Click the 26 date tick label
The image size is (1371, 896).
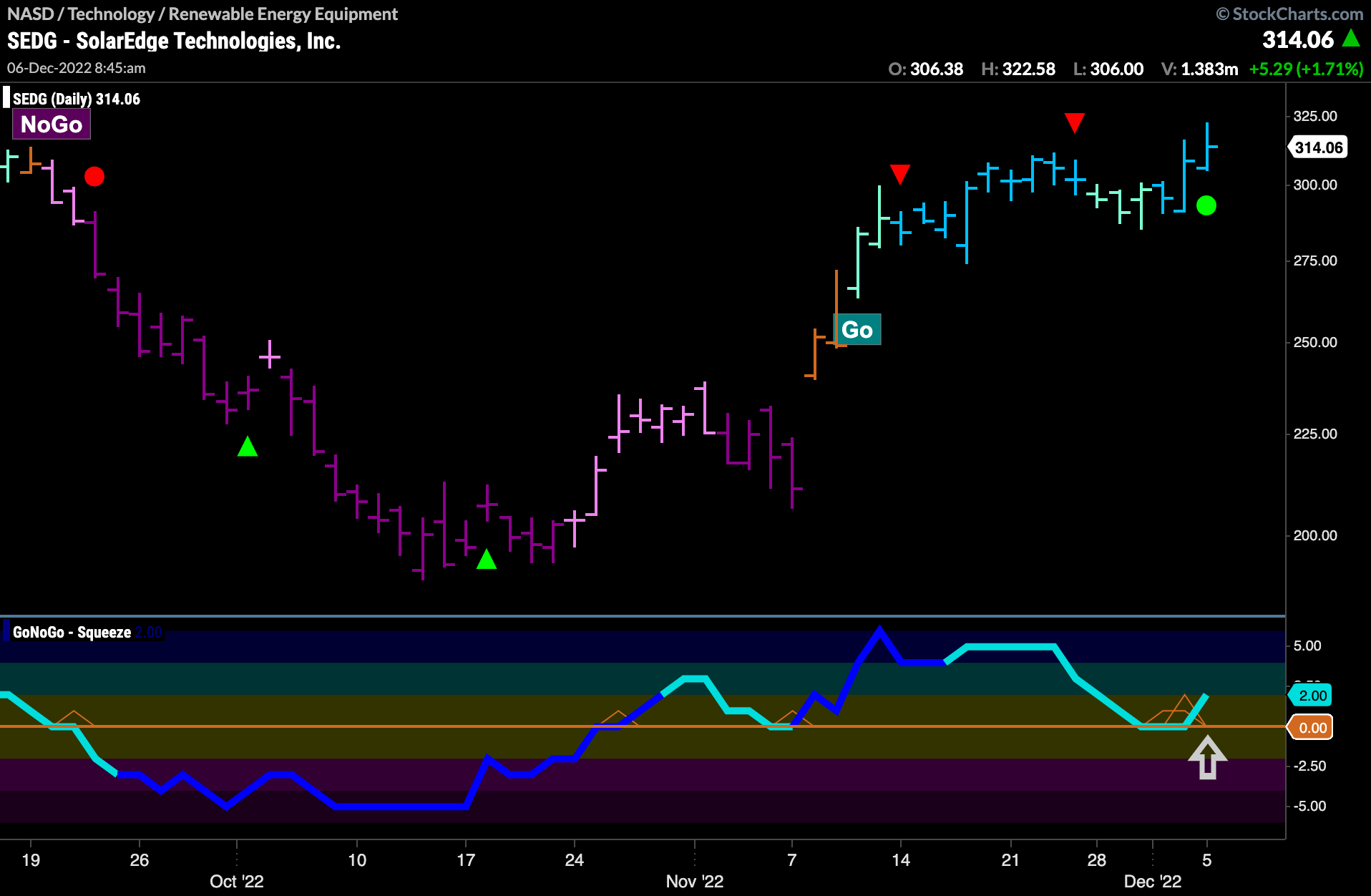pyautogui.click(x=140, y=860)
